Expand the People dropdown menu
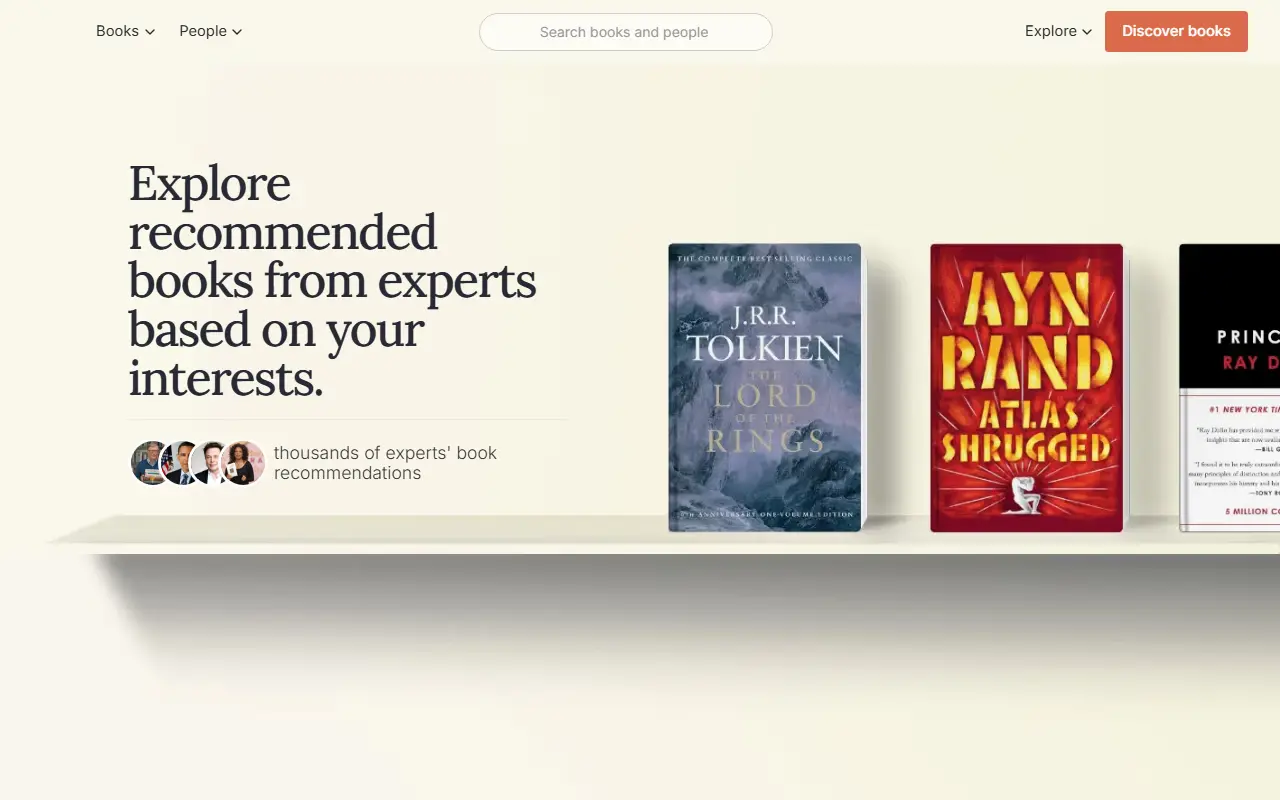The image size is (1280, 800). 210,31
